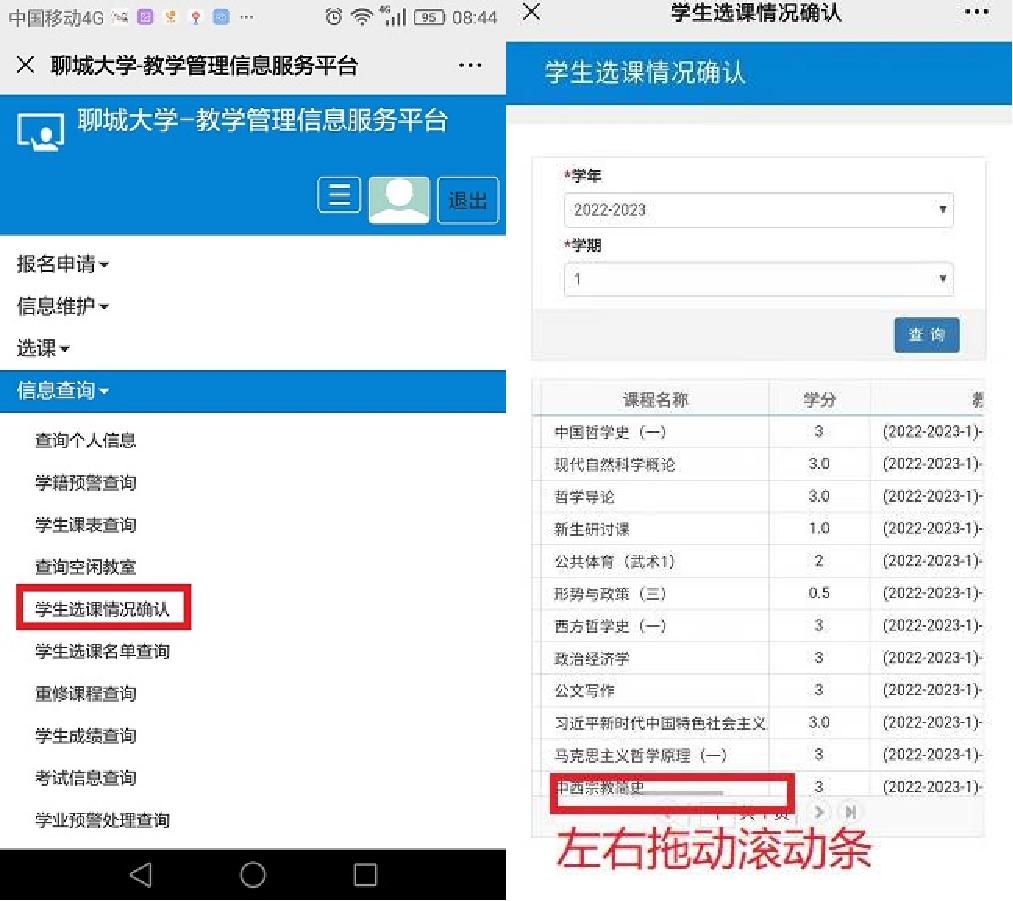Open 学生成绩查询 link

[86, 736]
